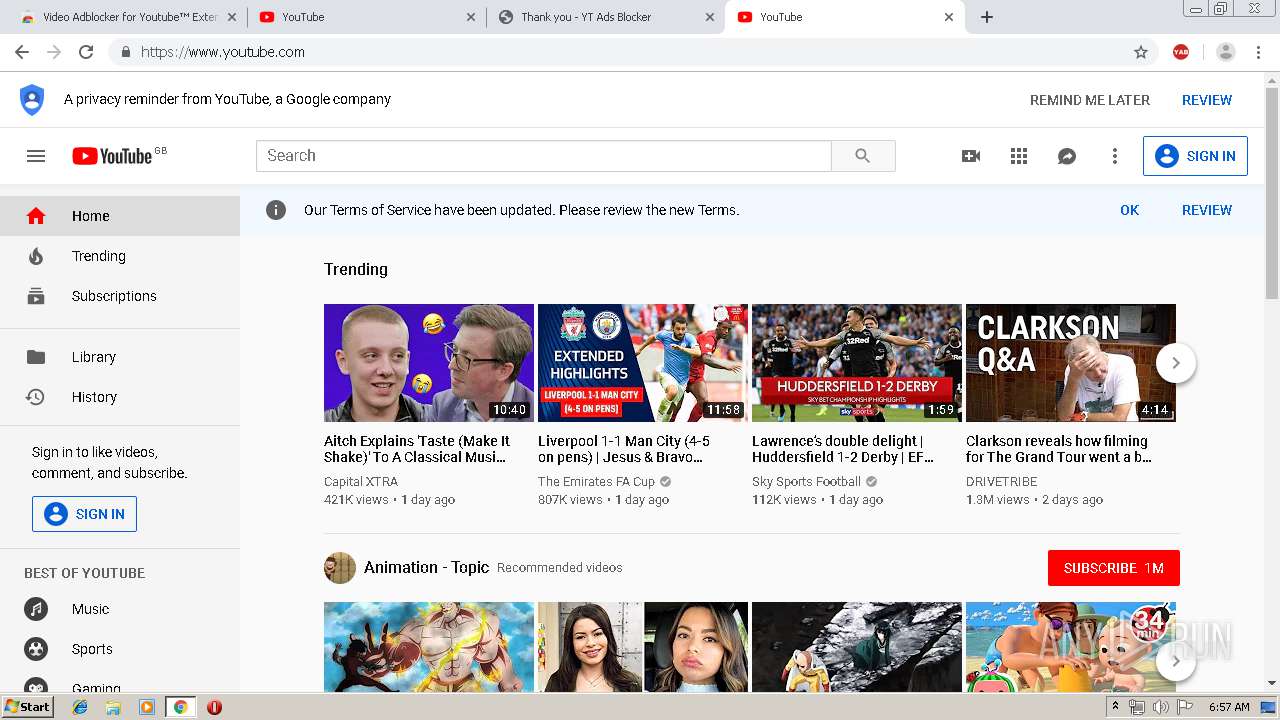
Task: Open Capital XTRA channel link
Action: 361,482
